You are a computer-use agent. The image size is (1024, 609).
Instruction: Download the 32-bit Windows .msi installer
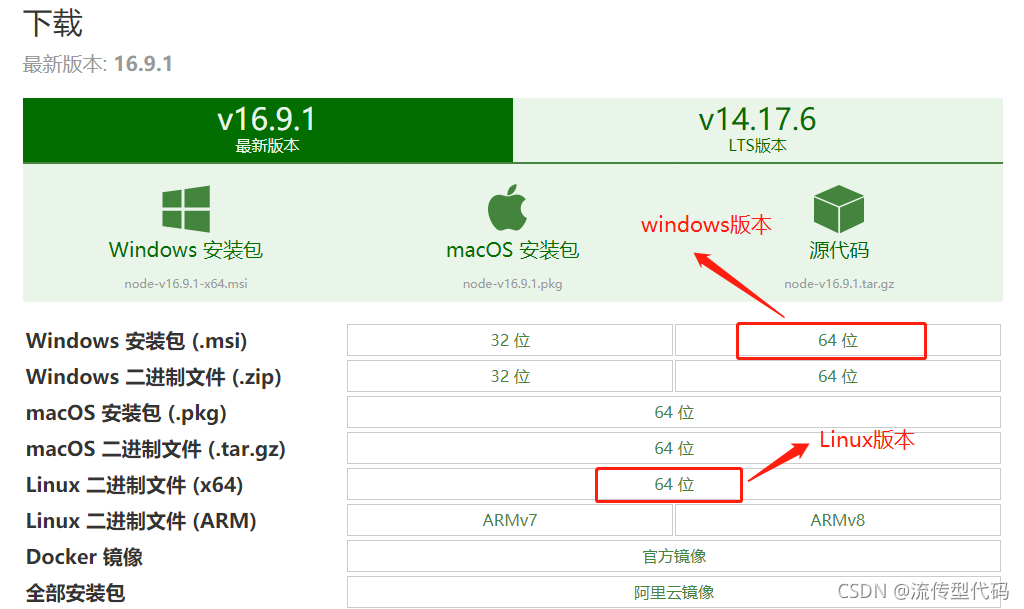[x=510, y=340]
